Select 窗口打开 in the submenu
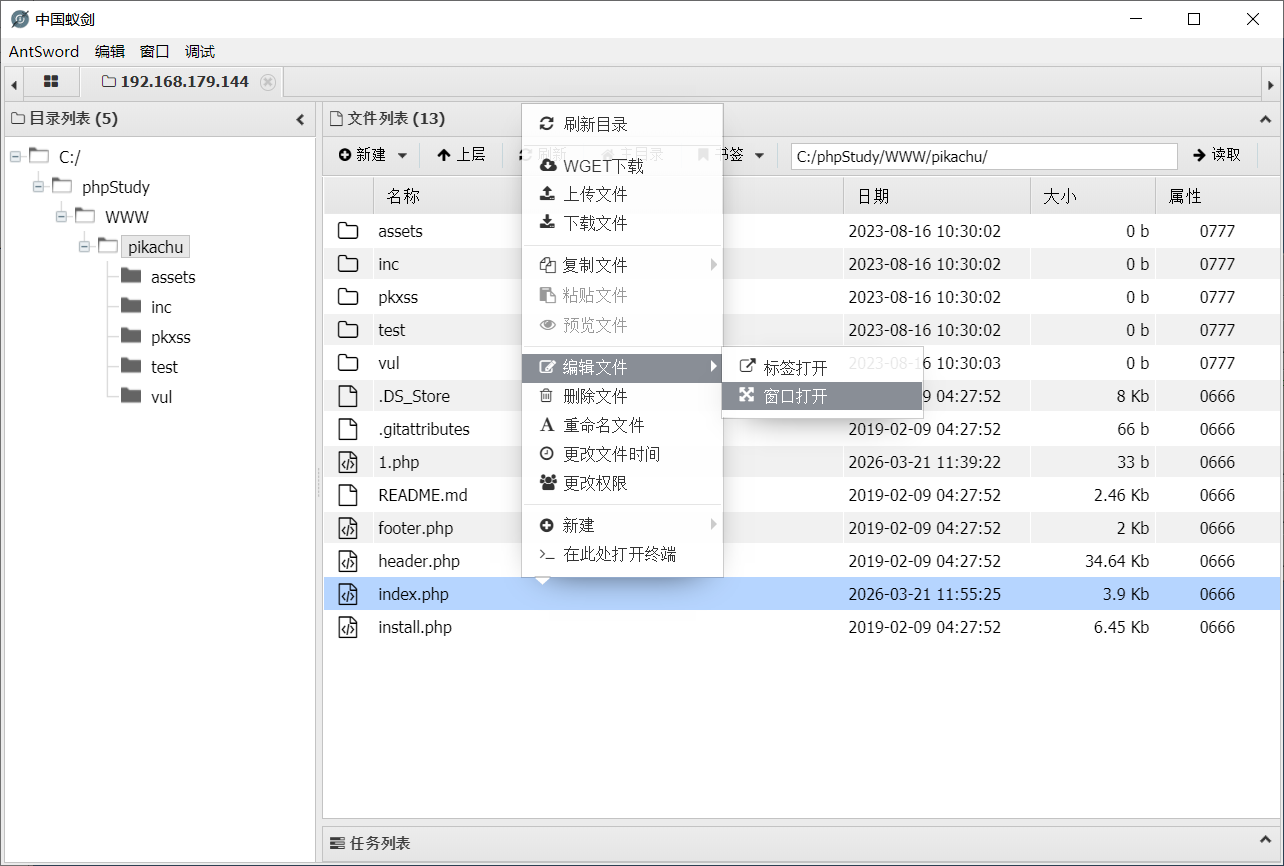 coord(822,396)
